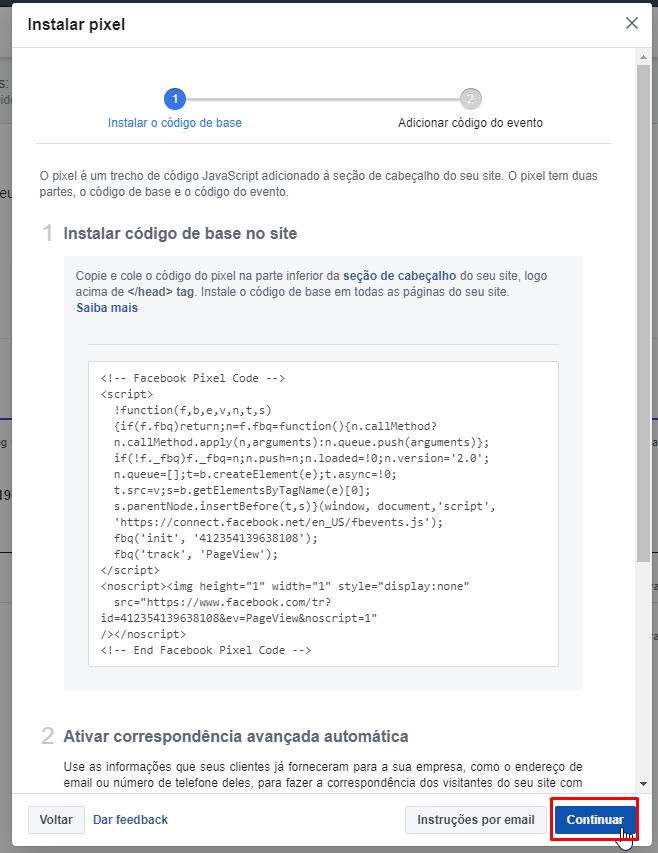This screenshot has height=853, width=658.
Task: Open the Instalar o código de base step
Action: pyautogui.click(x=175, y=123)
